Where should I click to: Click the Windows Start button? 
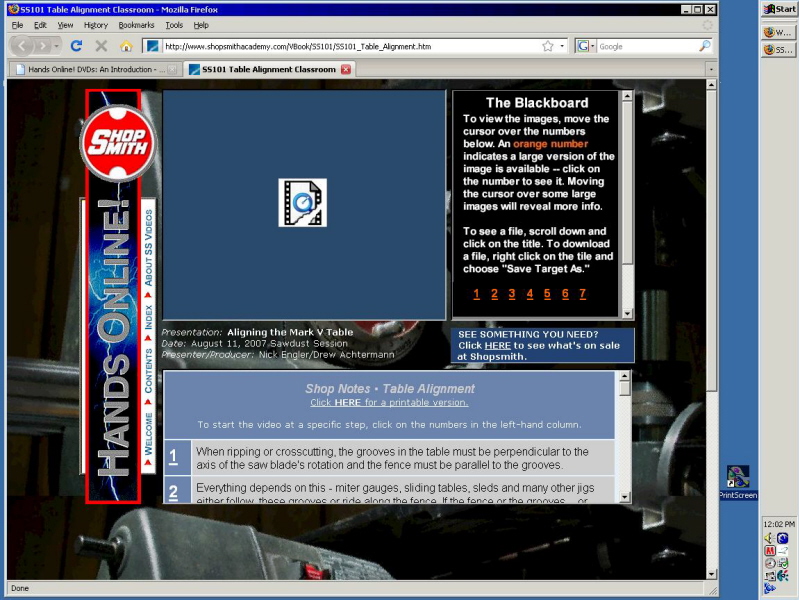779,9
